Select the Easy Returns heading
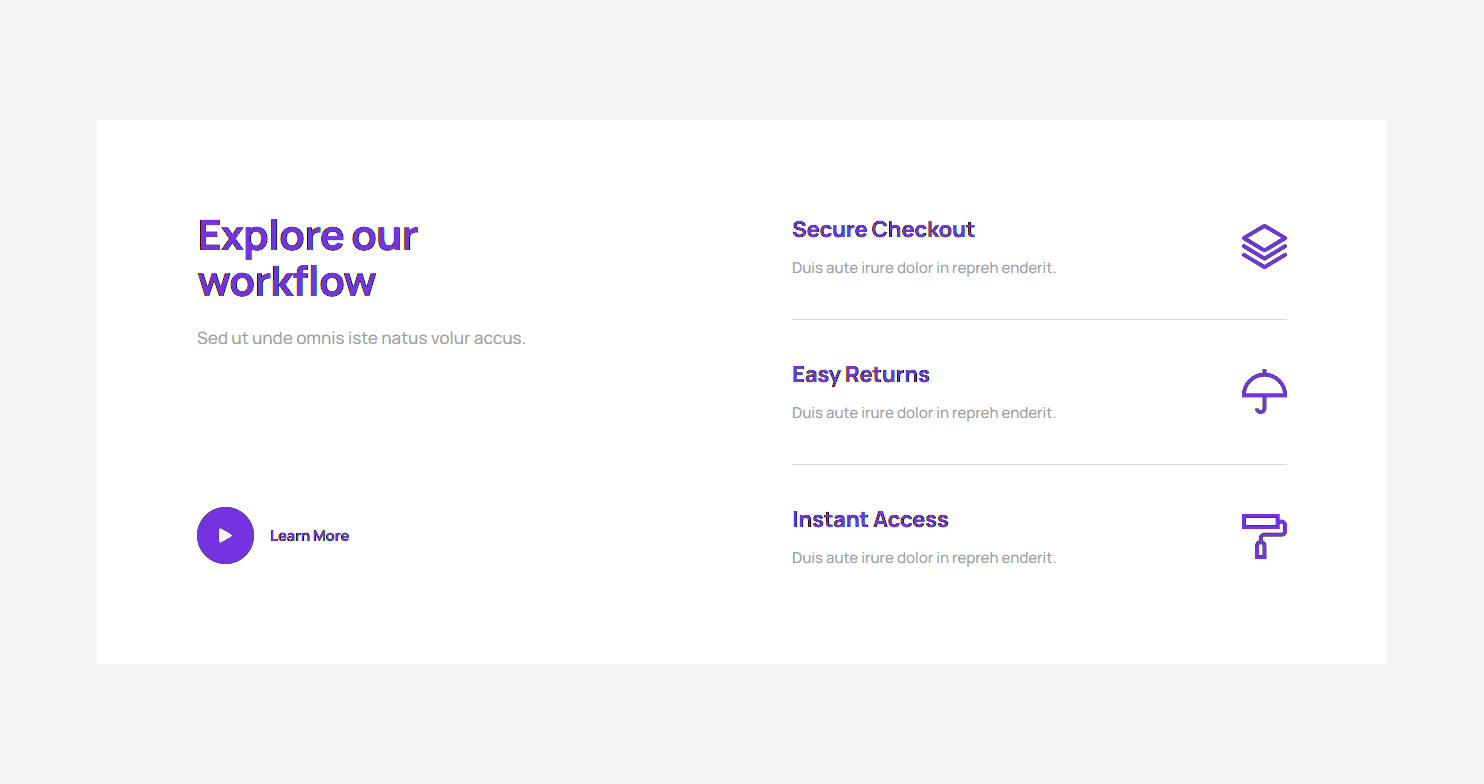This screenshot has height=784, width=1484. pos(860,375)
